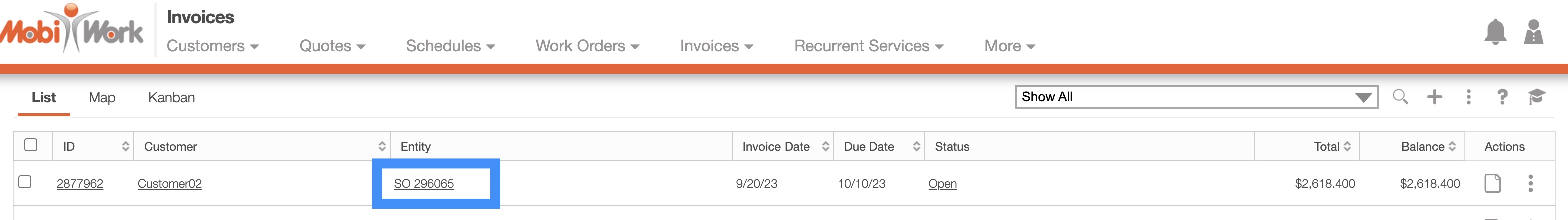Open the Recurrent Services menu
This screenshot has width=1568, height=220.
tap(868, 46)
